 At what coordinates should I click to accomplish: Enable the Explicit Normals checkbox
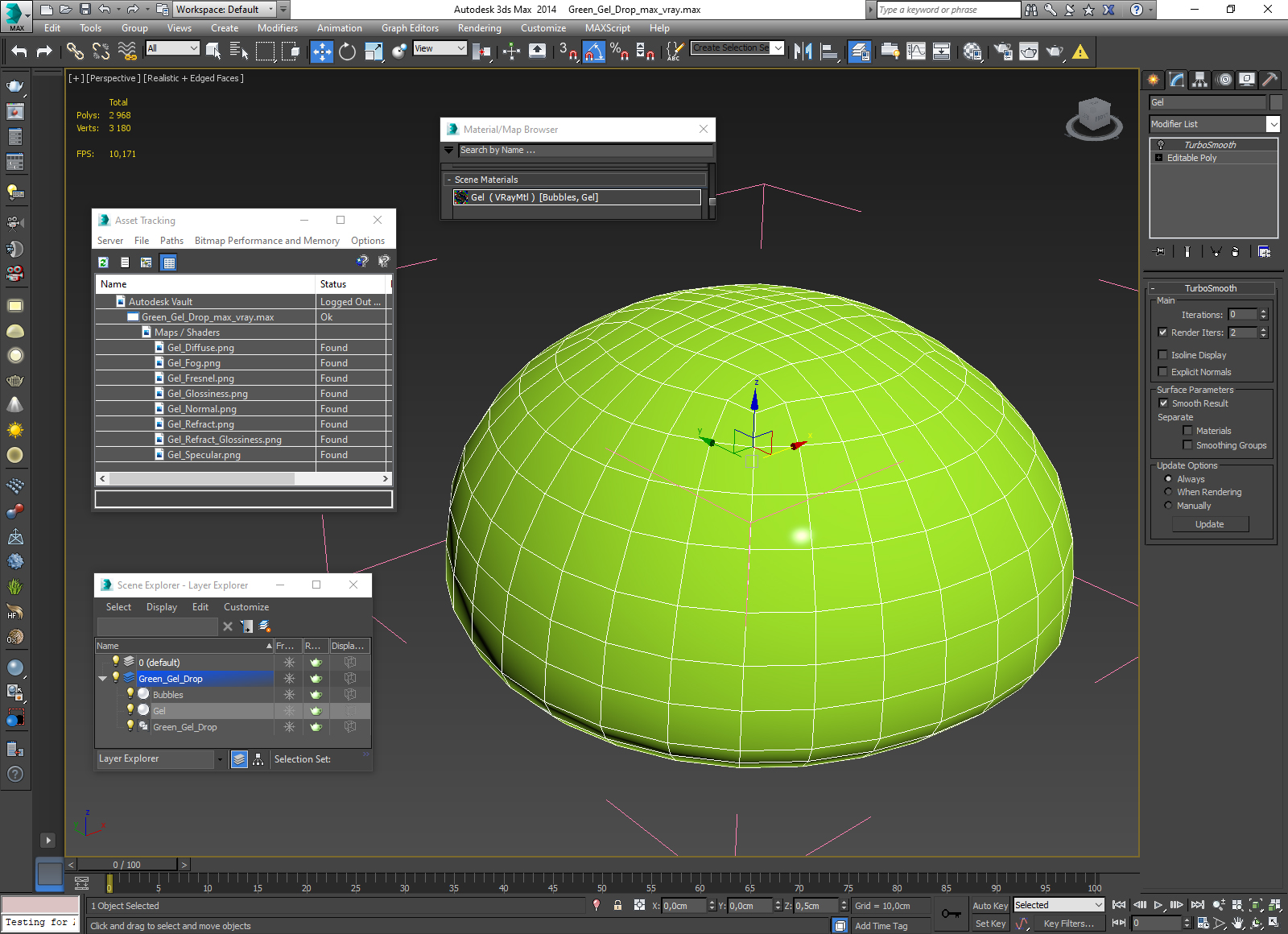point(1162,372)
